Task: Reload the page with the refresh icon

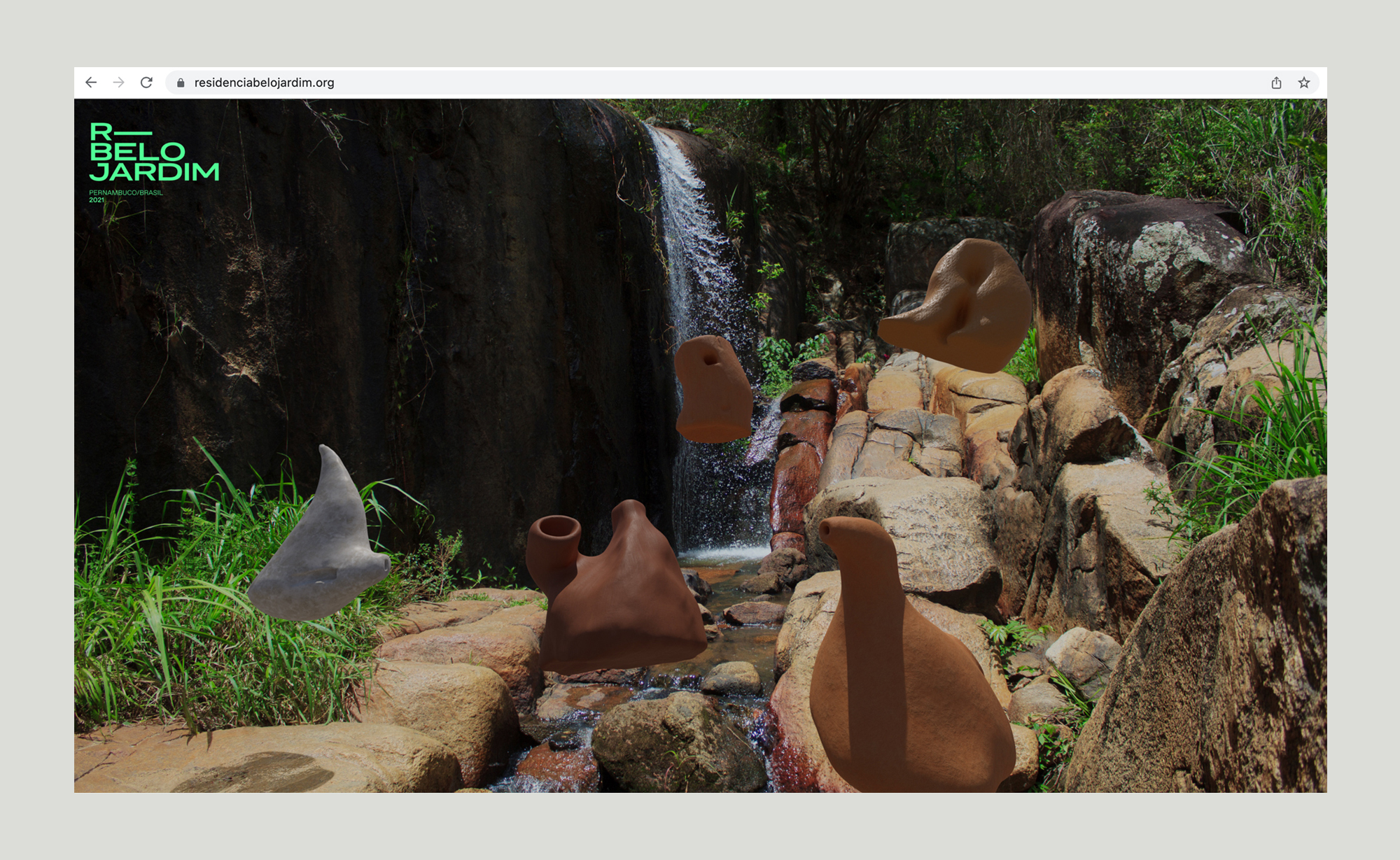Action: [x=146, y=83]
